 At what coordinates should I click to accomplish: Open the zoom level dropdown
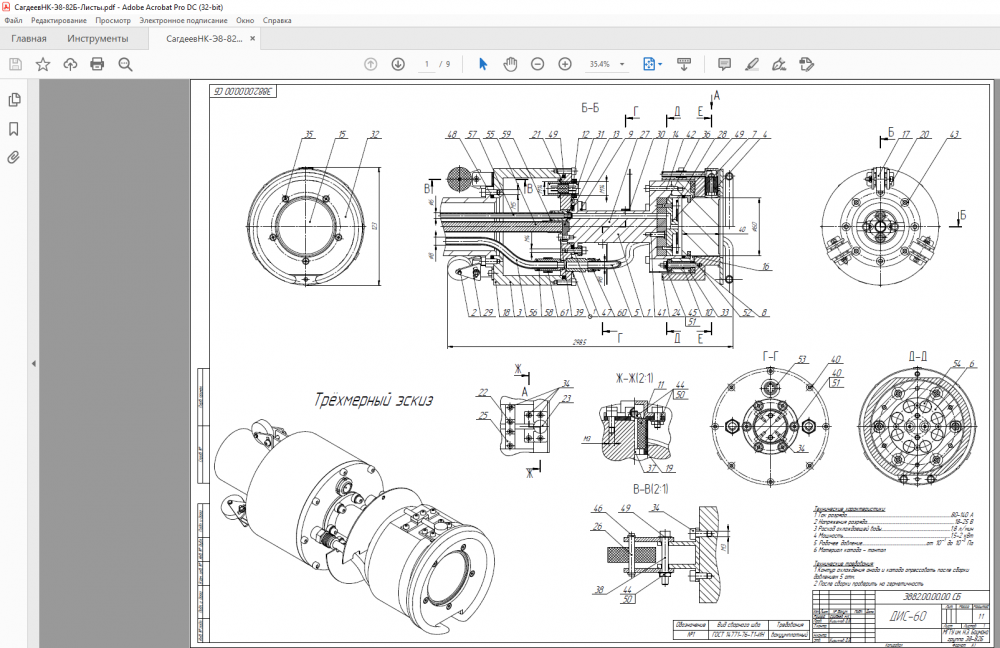coord(623,64)
